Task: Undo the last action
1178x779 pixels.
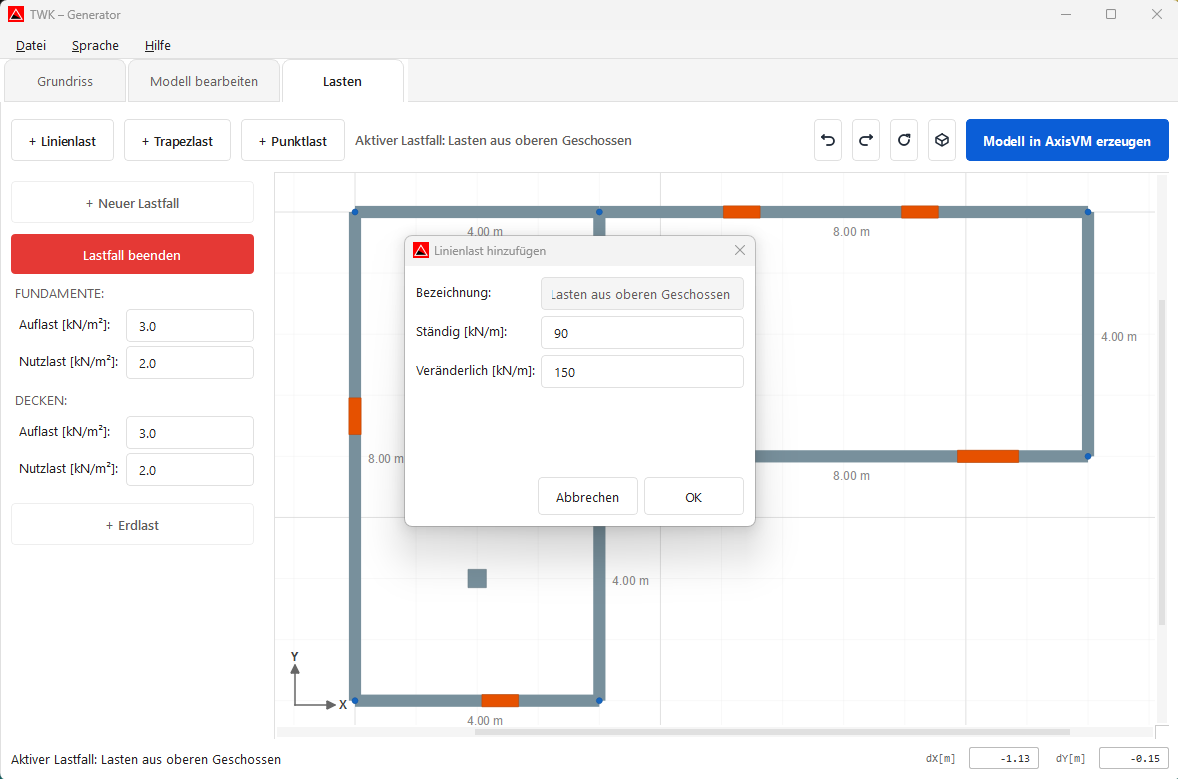Action: pyautogui.click(x=827, y=140)
